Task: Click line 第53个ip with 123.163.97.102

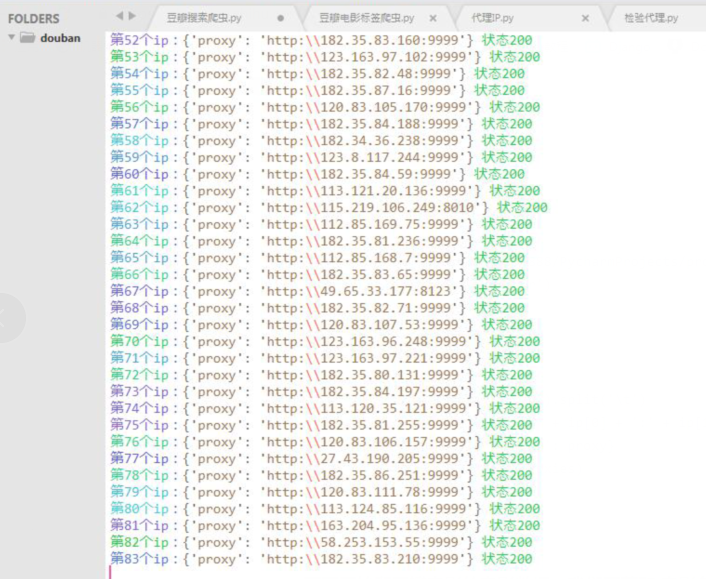Action: tap(325, 57)
